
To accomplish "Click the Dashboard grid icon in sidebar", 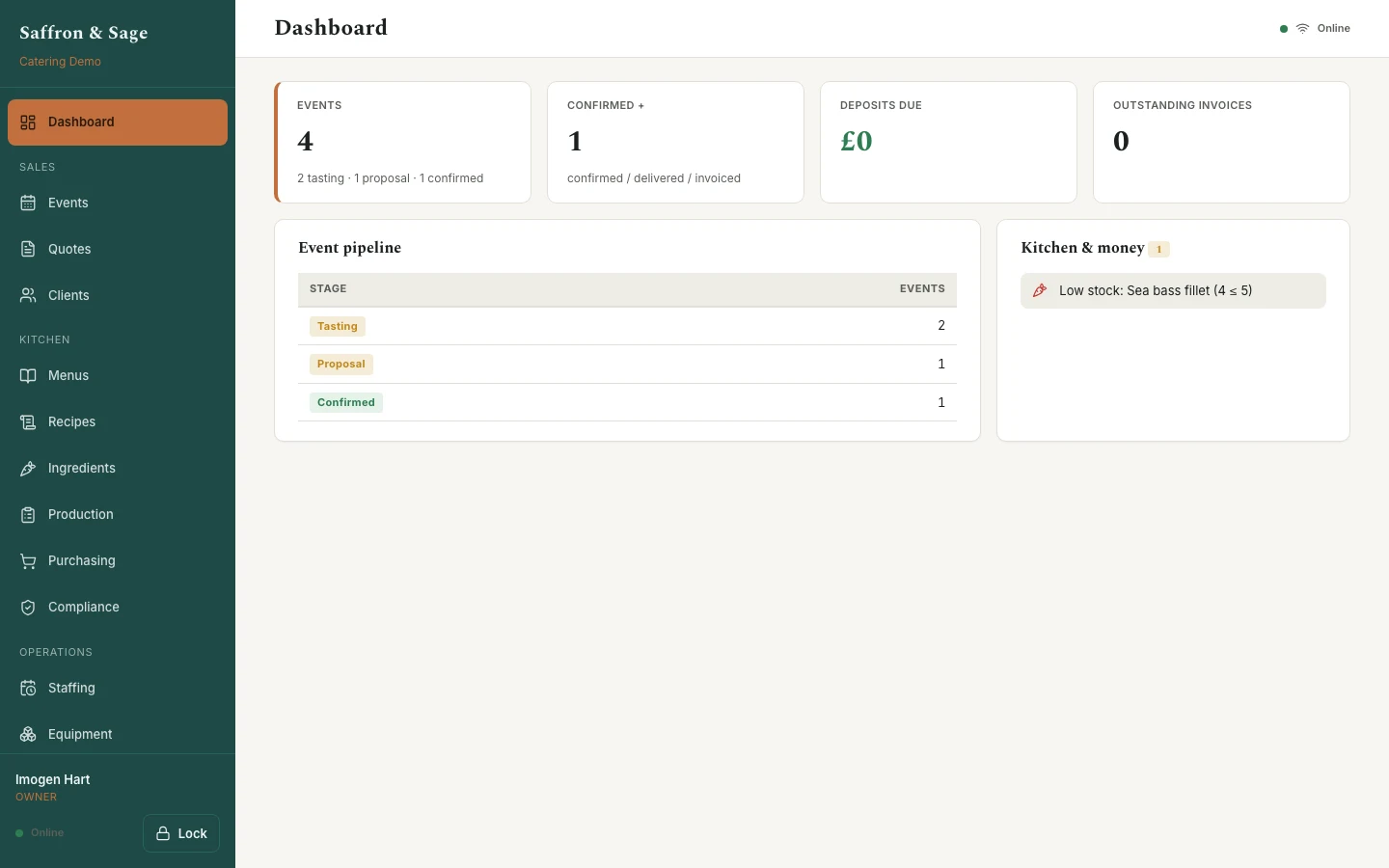I will point(28,122).
